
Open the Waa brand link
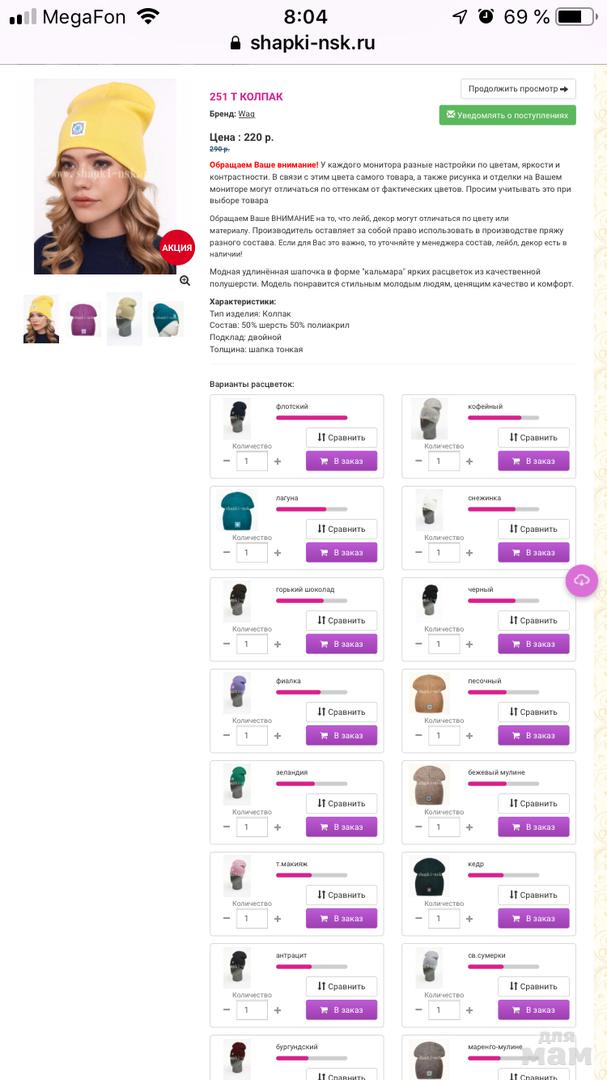246,114
